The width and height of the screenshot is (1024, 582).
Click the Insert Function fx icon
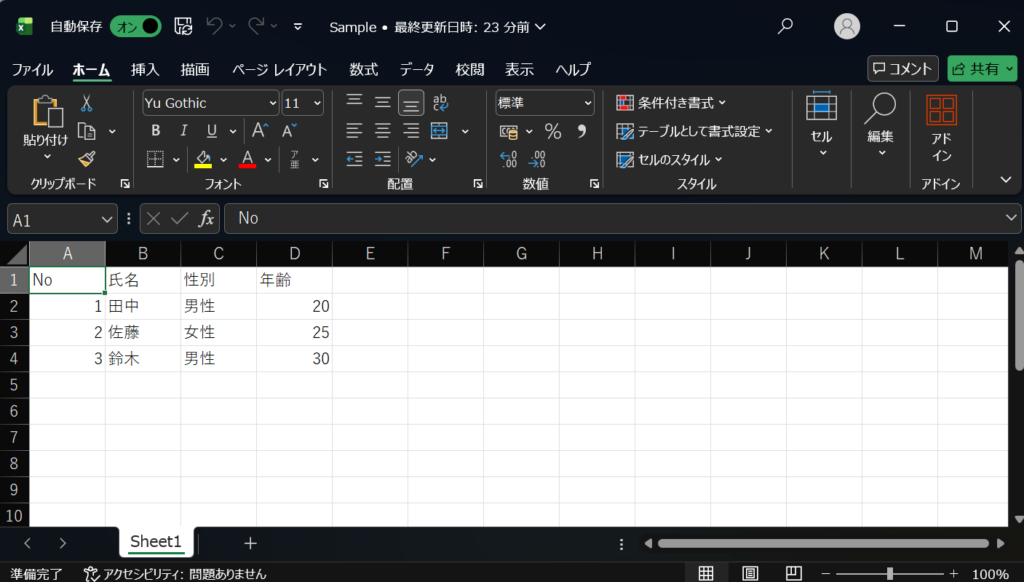click(206, 218)
